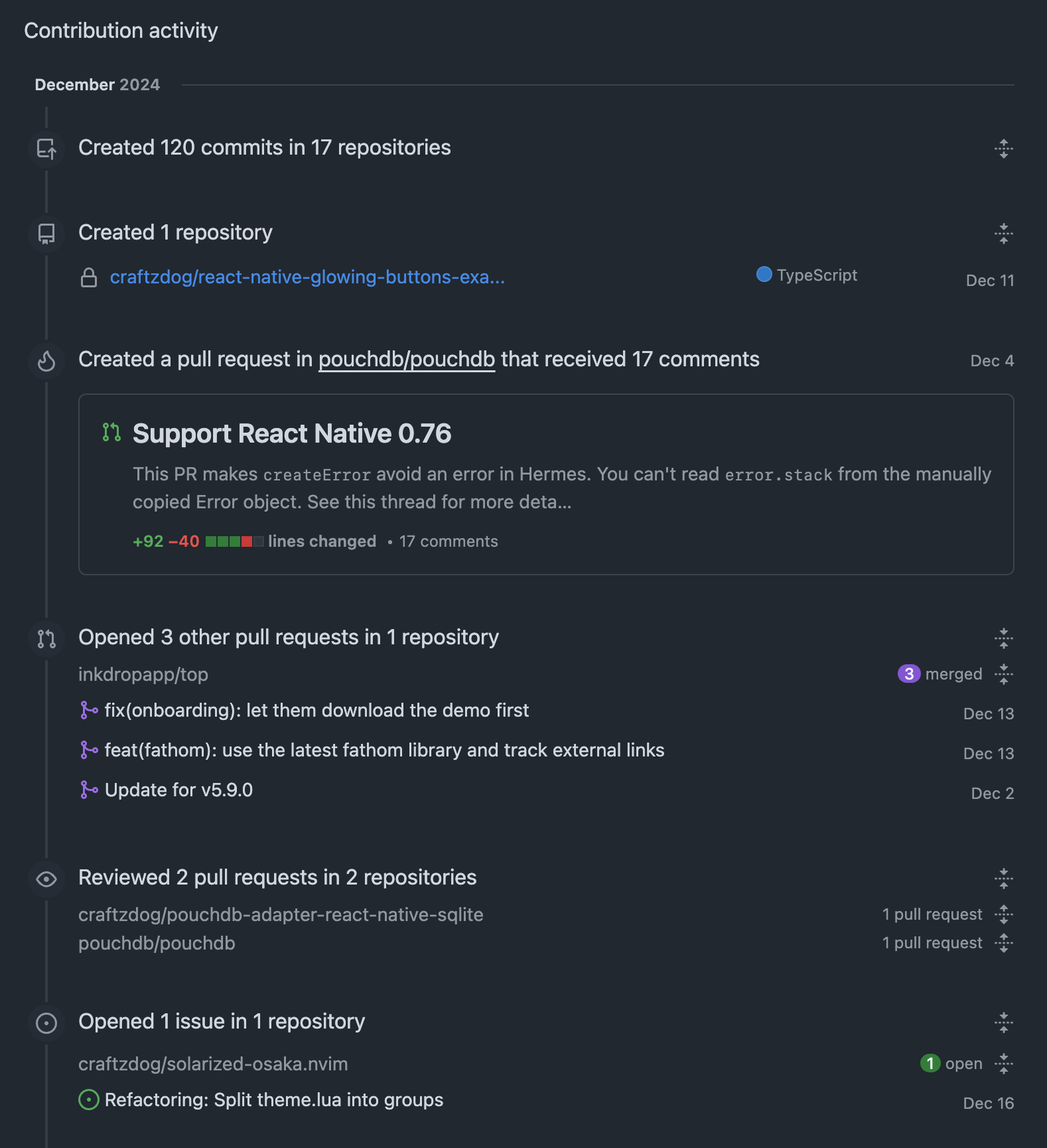Click the eye icon beside Reviewed pull requests

pyautogui.click(x=46, y=879)
